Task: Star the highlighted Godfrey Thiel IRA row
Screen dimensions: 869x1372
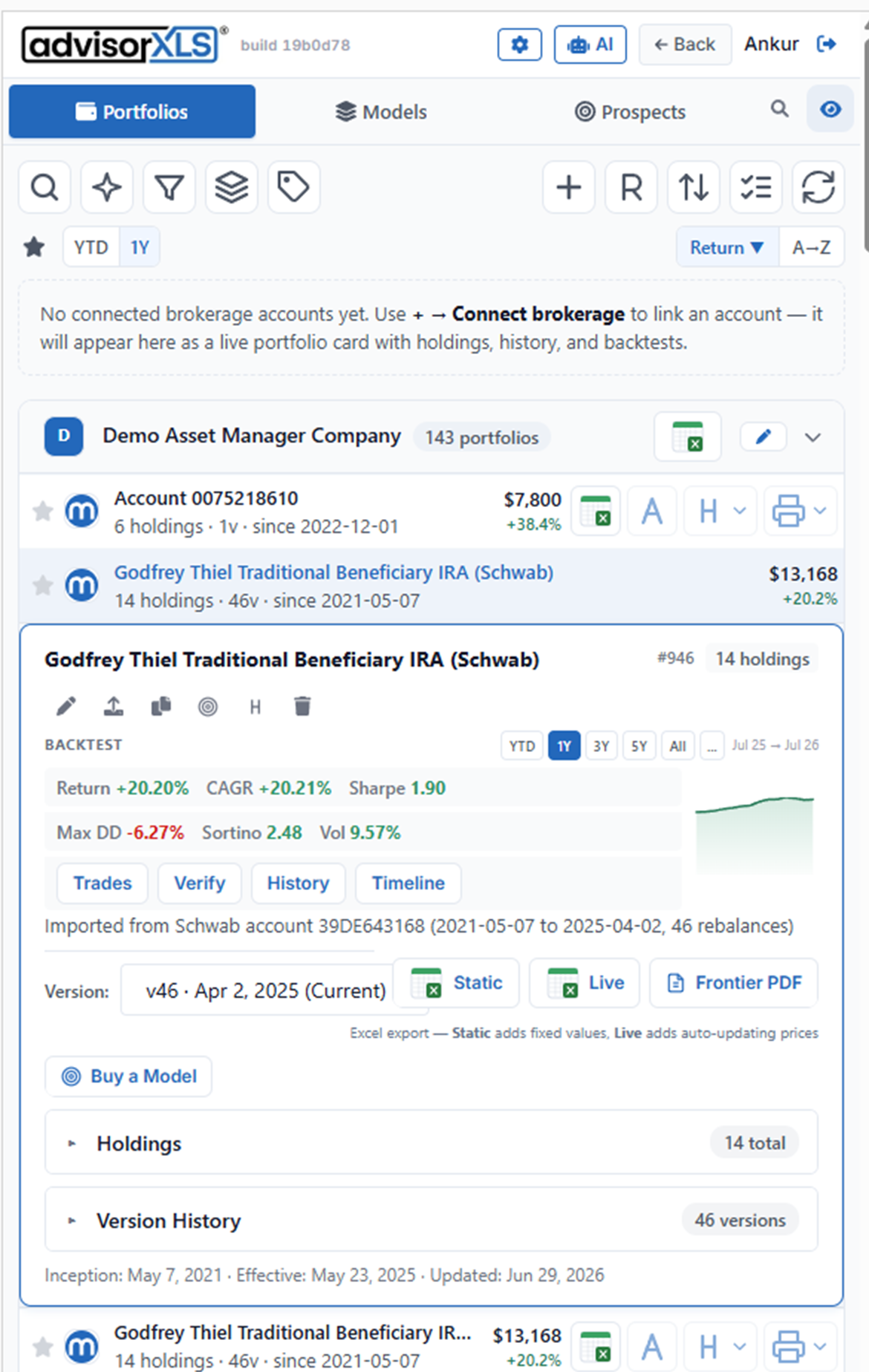Action: [43, 586]
